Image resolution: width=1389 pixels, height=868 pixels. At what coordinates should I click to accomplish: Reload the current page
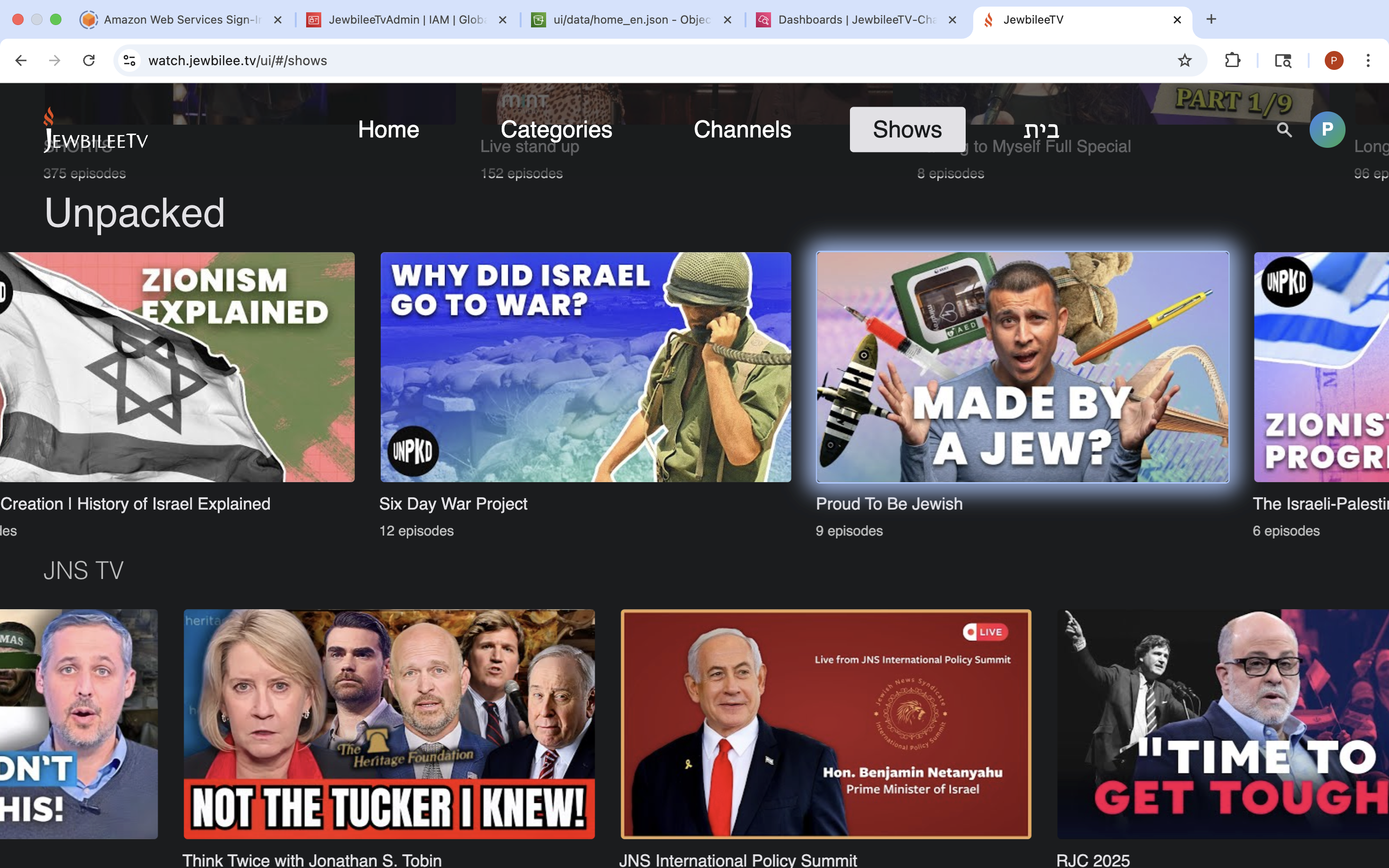click(89, 60)
